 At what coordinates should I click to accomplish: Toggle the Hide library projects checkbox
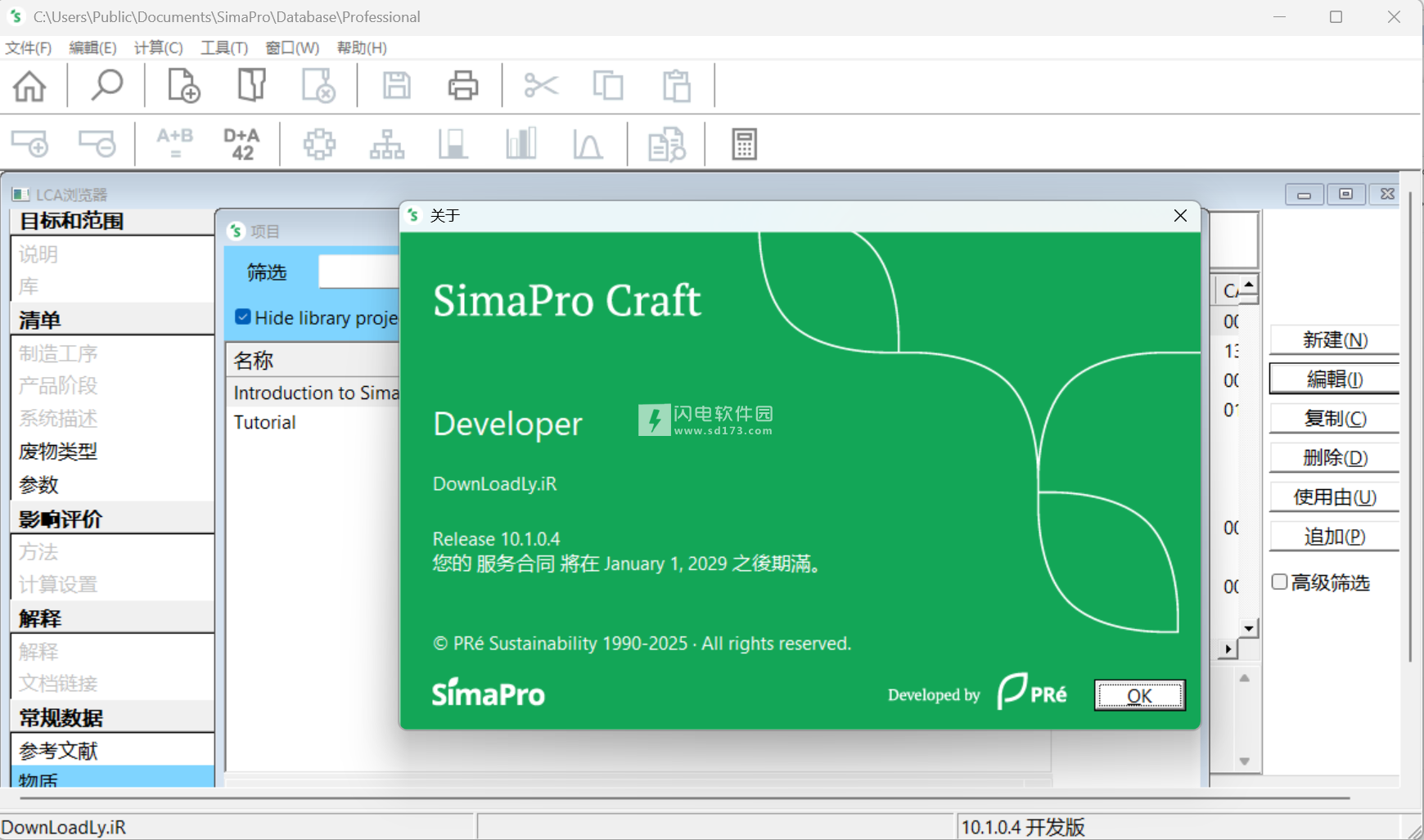[x=243, y=317]
